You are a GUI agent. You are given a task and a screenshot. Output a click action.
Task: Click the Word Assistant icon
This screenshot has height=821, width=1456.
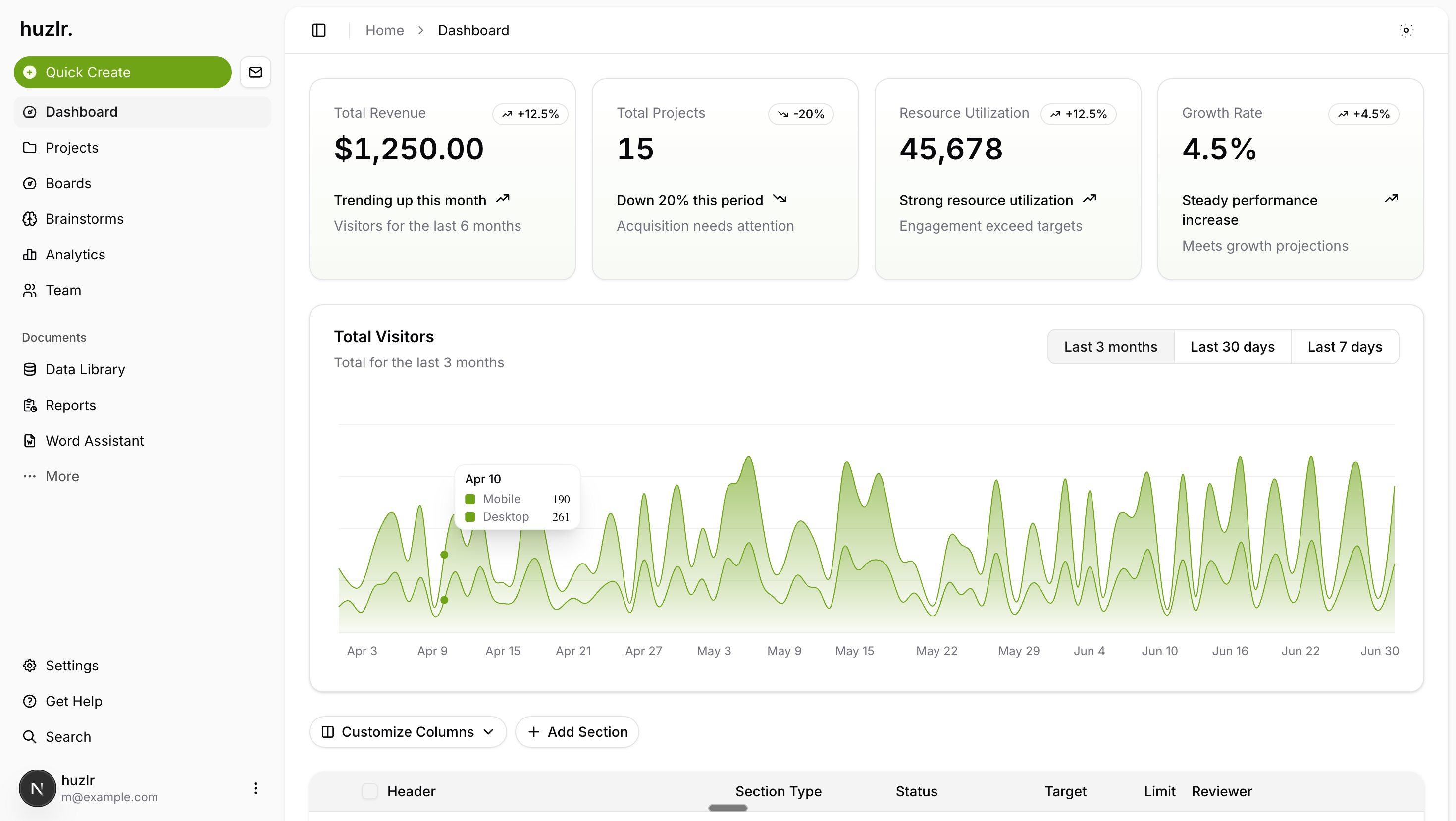tap(30, 441)
